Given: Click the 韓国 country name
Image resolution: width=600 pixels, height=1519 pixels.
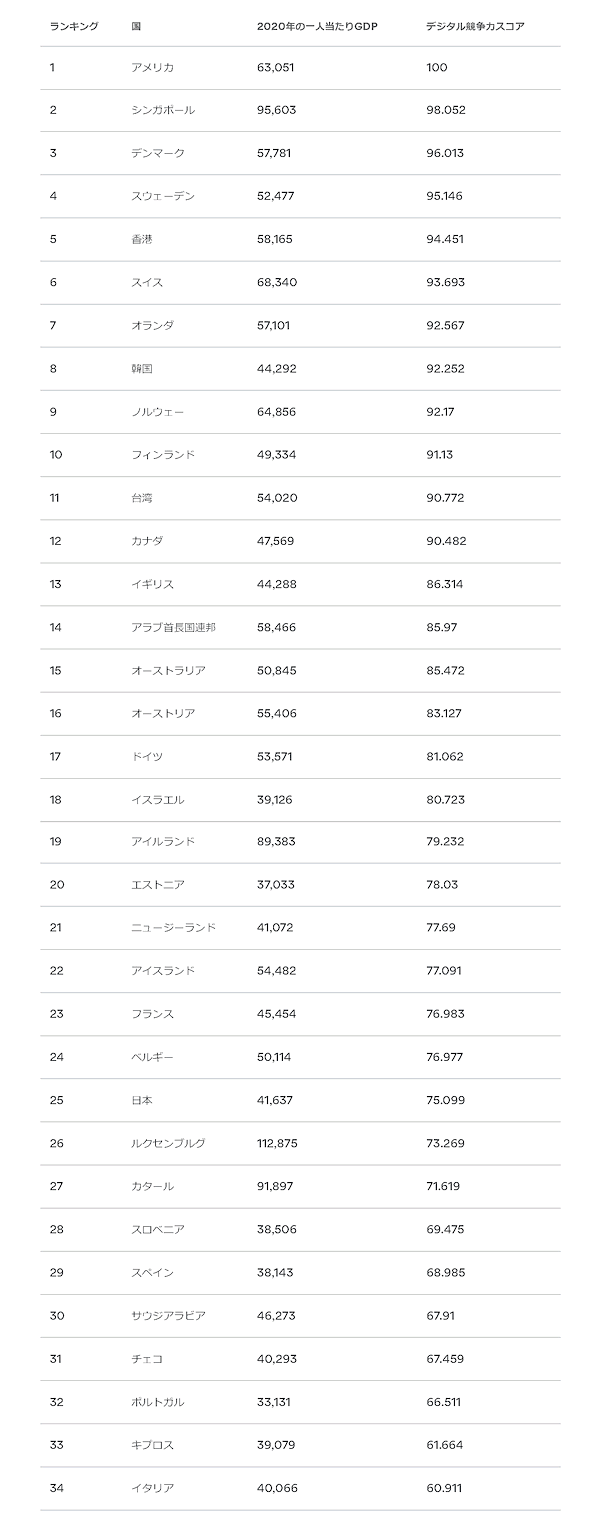Looking at the screenshot, I should [x=142, y=368].
